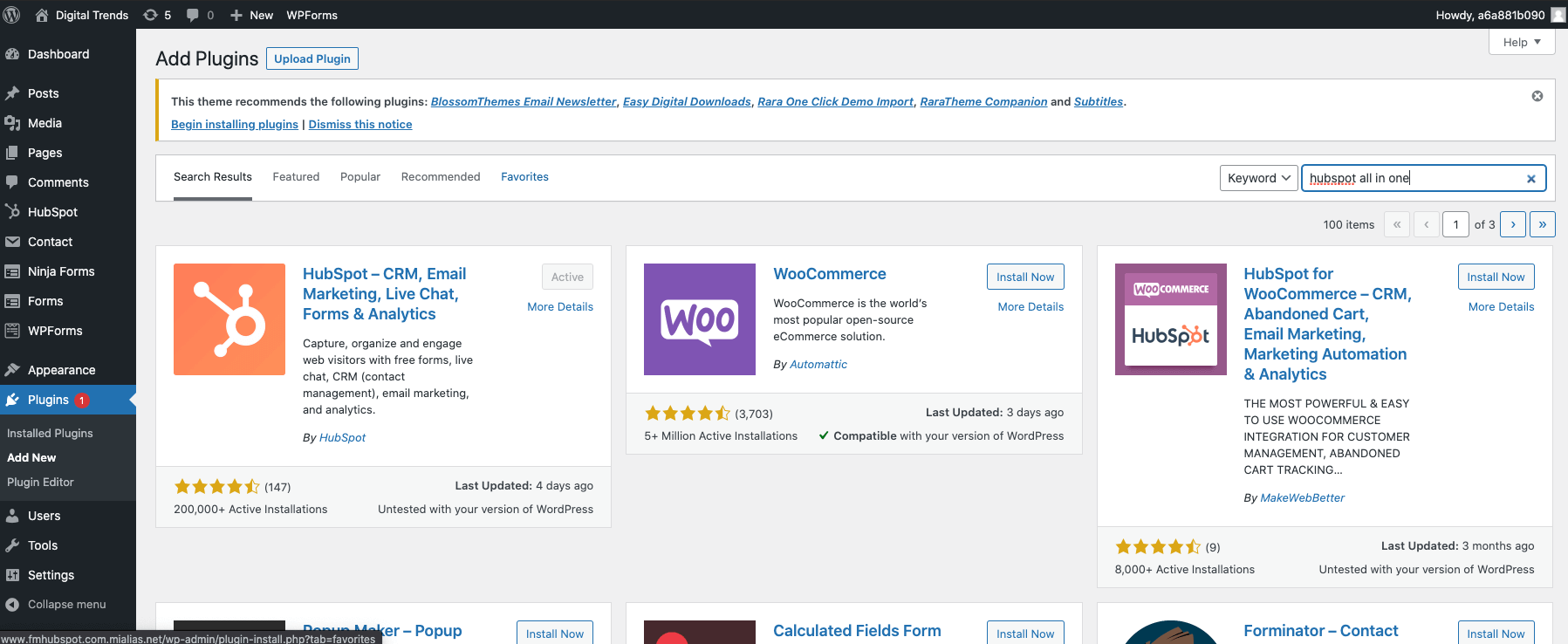The image size is (1568, 644).
Task: Open the Plugins plug icon in sidebar
Action: [12, 400]
